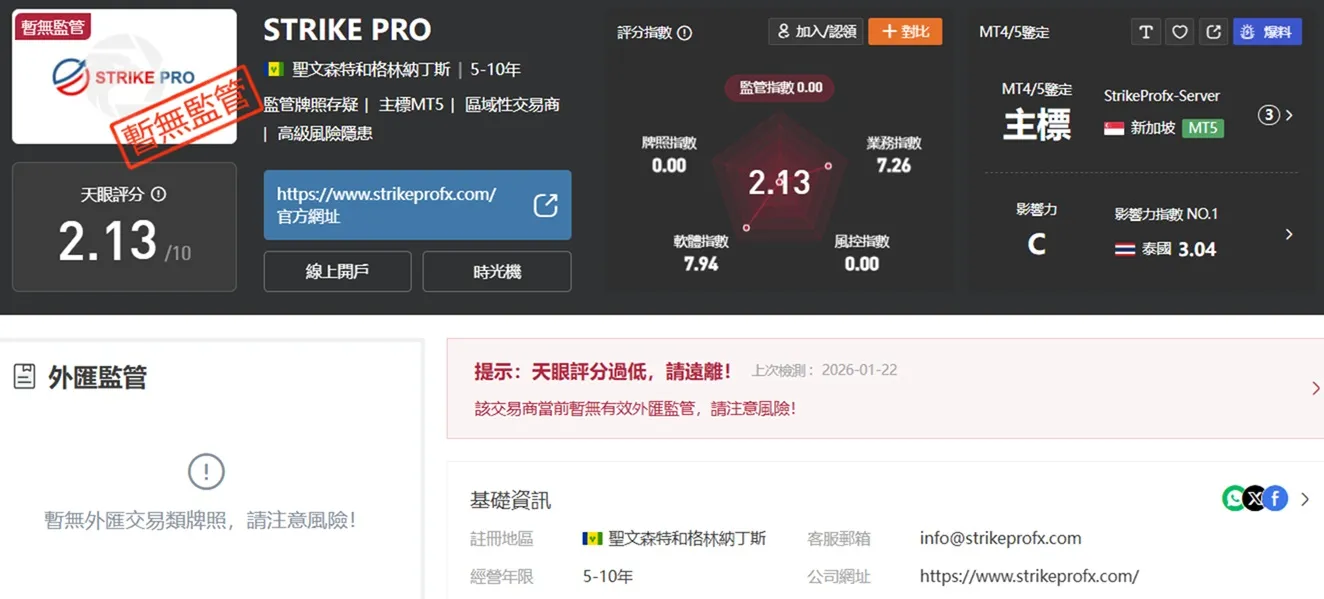Screen dimensions: 1324x599
Task: Click the exclamation warning circle icon
Action: pos(206,471)
